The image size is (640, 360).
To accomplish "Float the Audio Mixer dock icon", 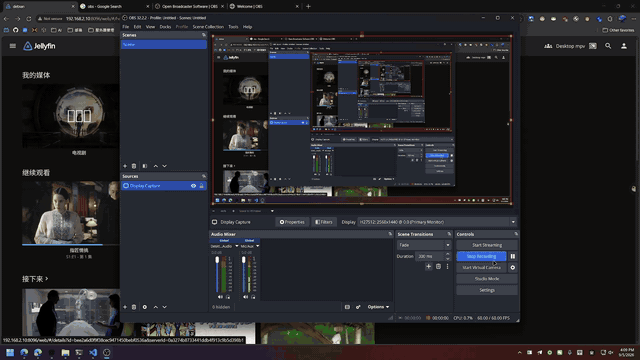I will [x=390, y=234].
